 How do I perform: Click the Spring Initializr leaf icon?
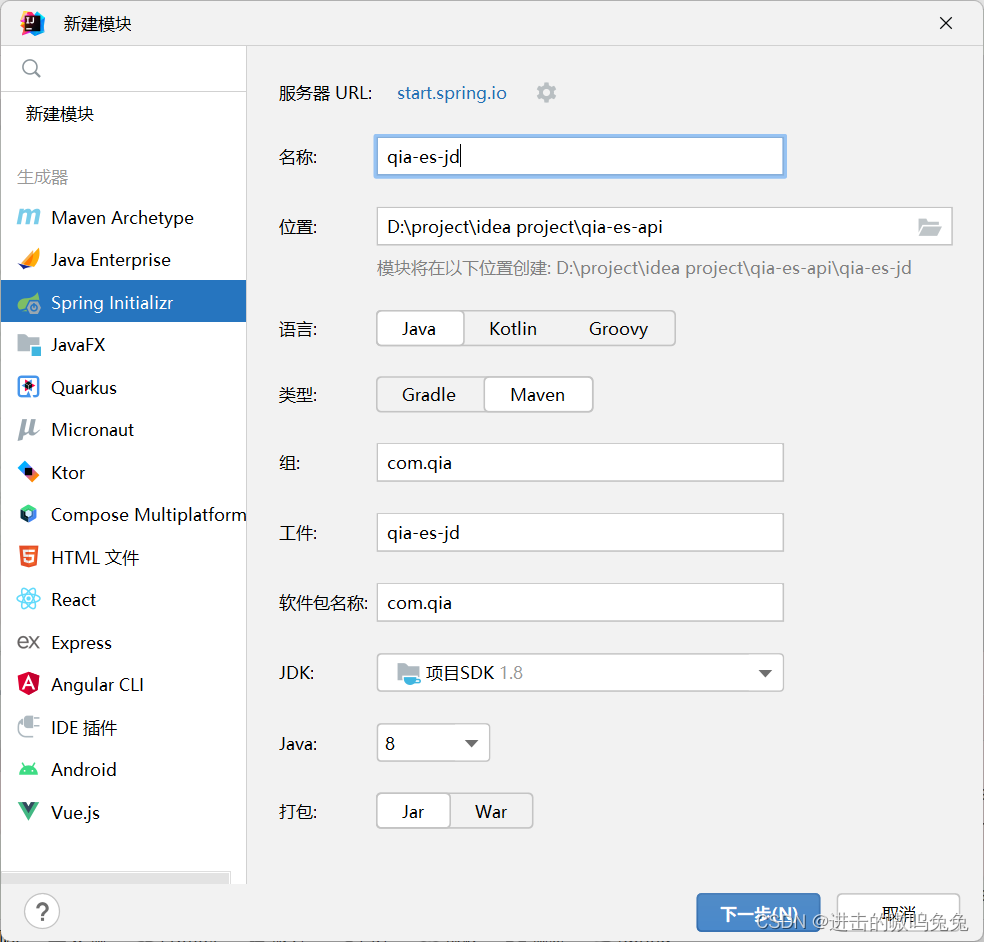(29, 302)
